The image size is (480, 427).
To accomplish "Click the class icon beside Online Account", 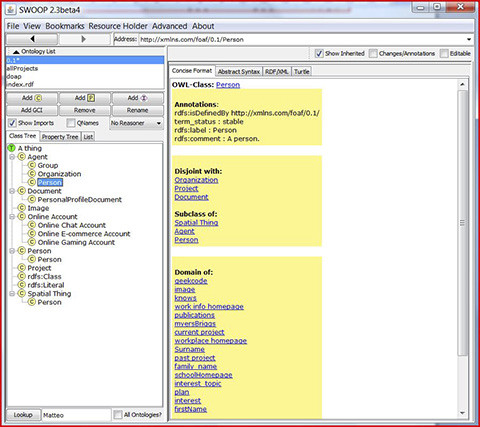I will [x=22, y=216].
